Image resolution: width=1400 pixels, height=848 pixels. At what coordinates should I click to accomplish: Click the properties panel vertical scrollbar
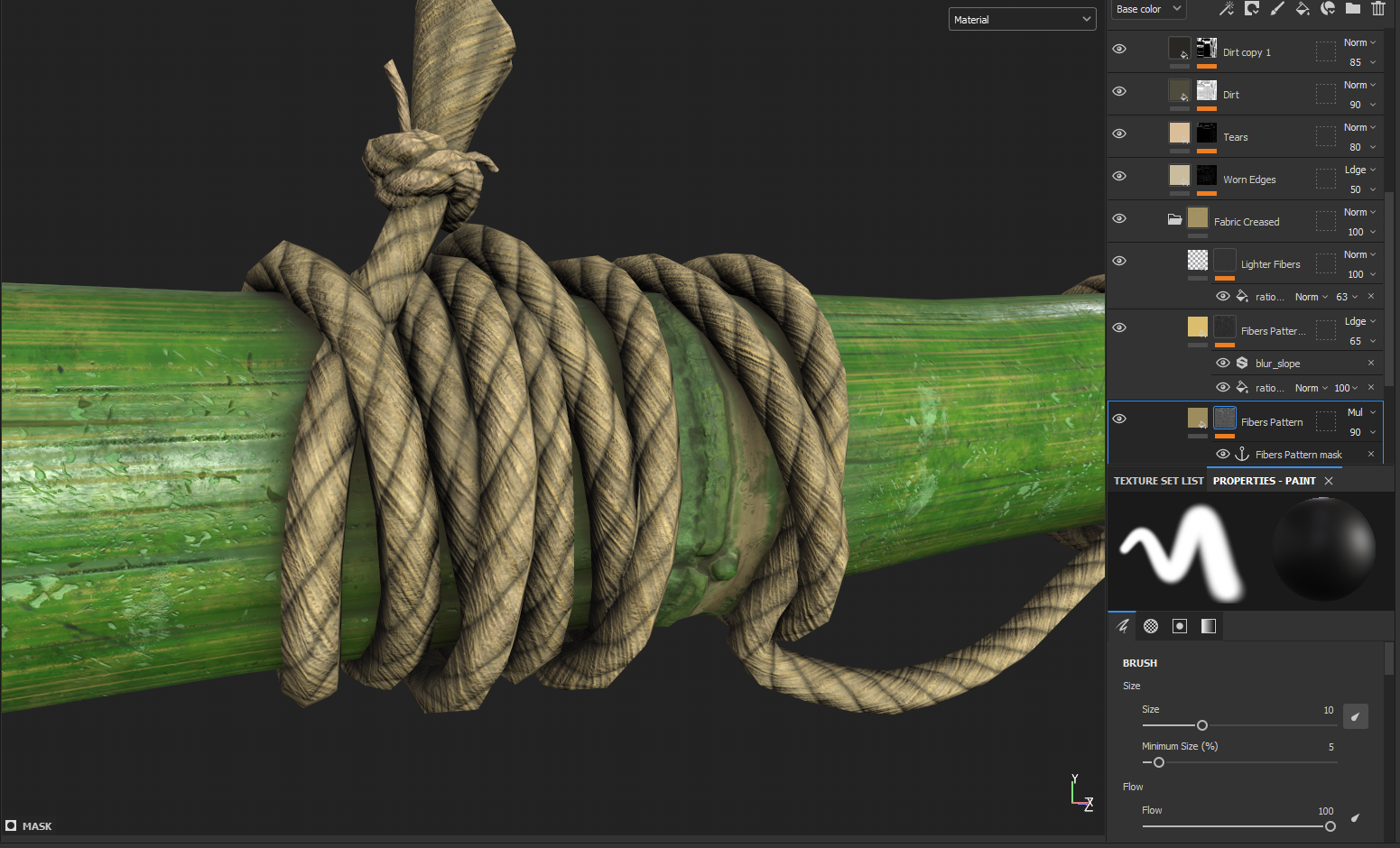[1388, 659]
